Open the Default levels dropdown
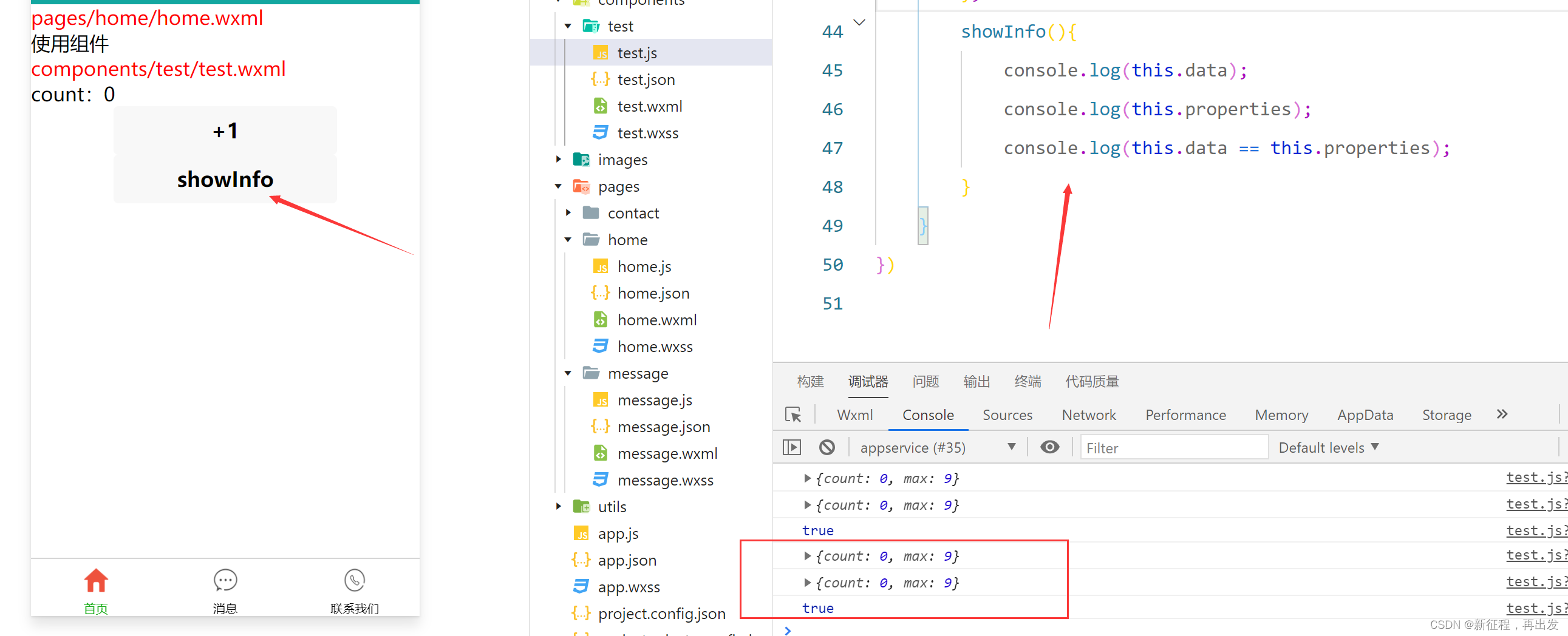 click(1328, 447)
